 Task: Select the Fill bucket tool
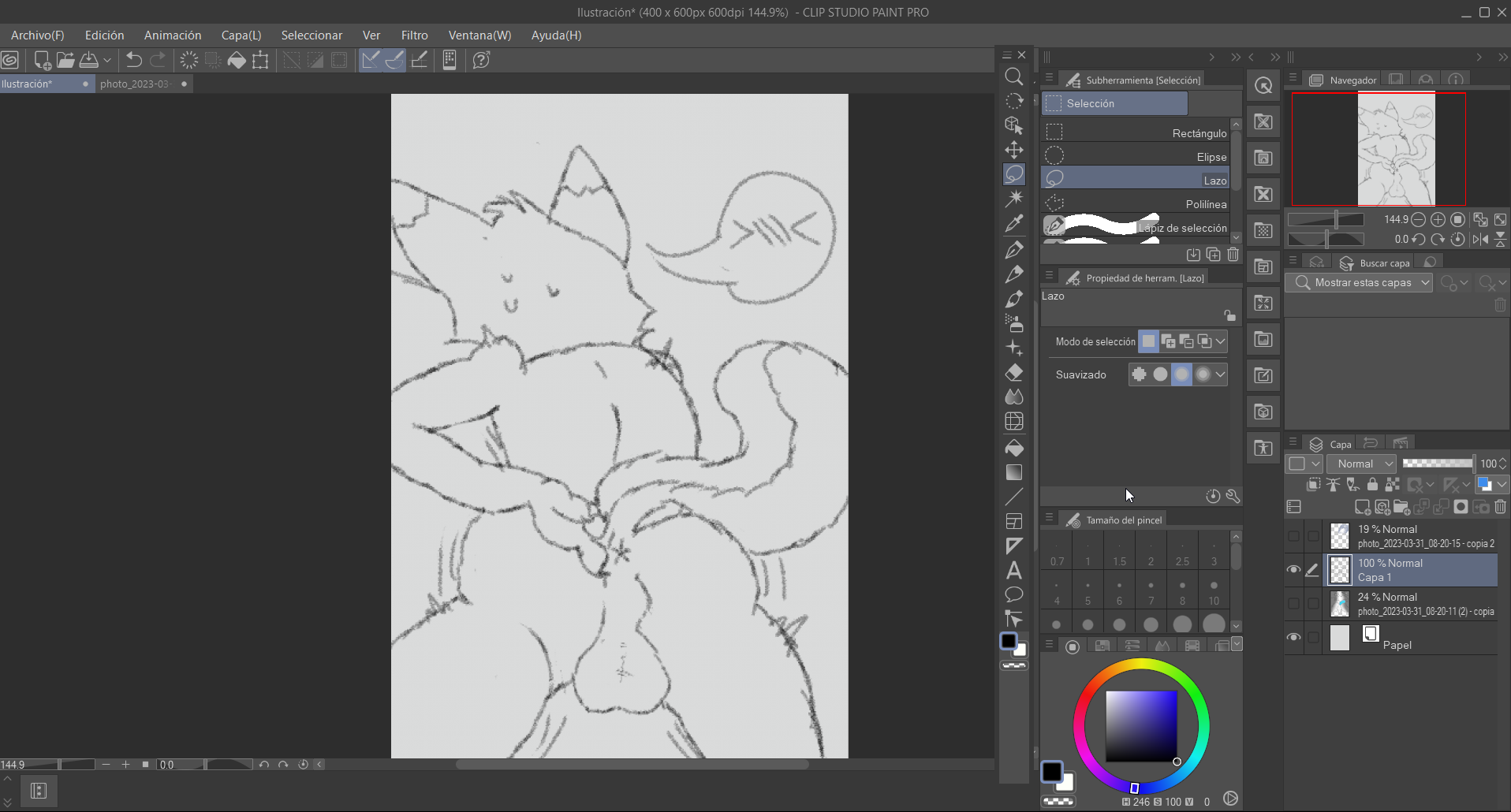(1014, 448)
